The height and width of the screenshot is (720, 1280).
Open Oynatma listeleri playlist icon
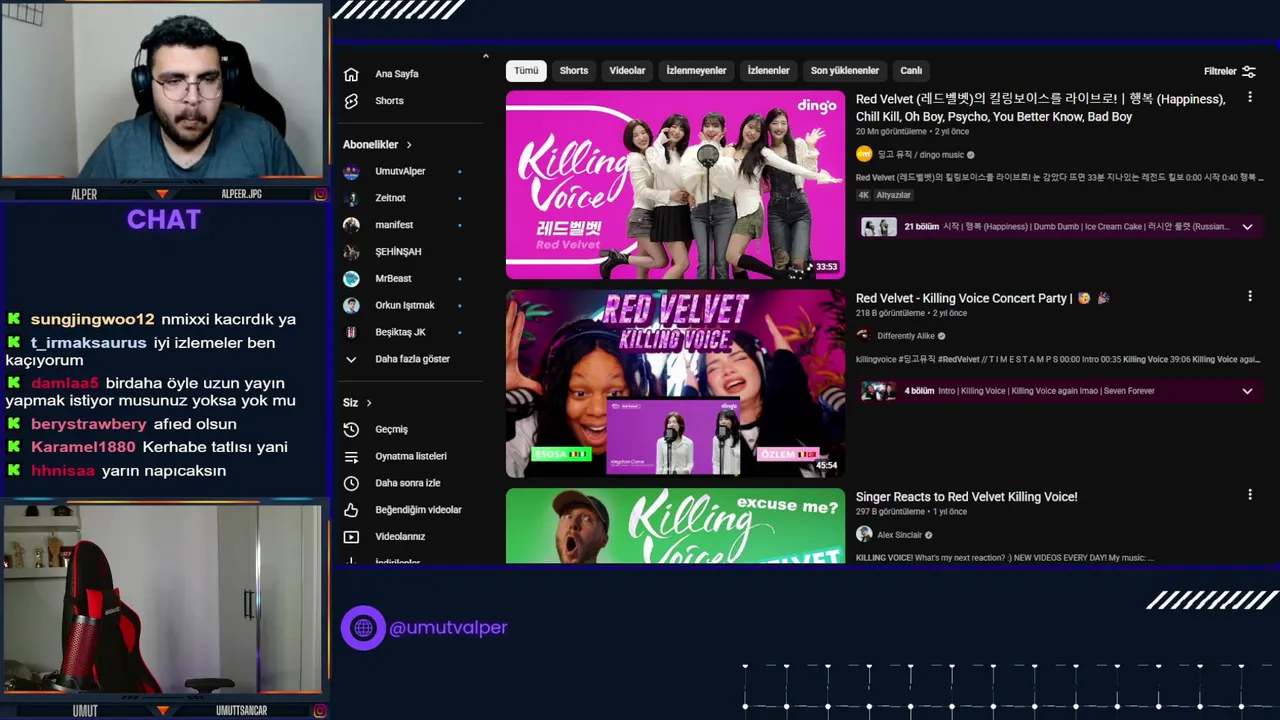[351, 456]
